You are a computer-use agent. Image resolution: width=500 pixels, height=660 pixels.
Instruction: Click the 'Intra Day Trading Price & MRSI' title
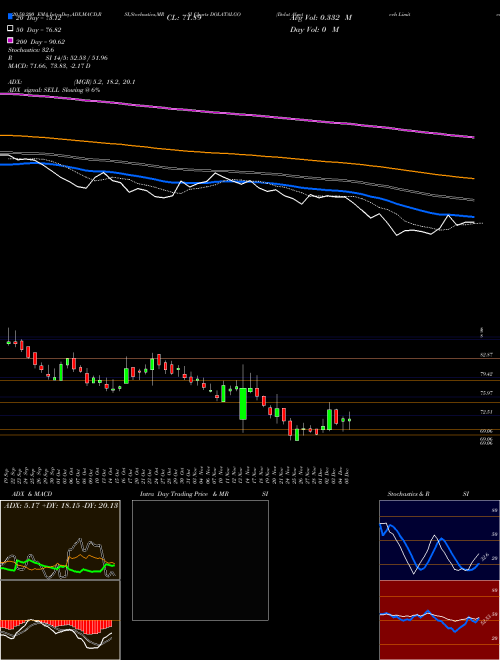[204, 494]
